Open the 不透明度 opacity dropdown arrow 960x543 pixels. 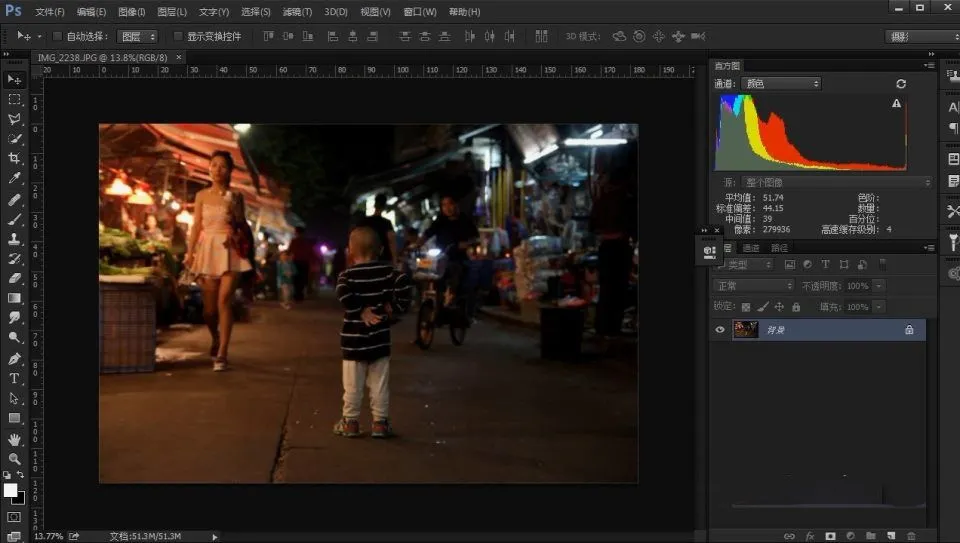click(x=879, y=286)
